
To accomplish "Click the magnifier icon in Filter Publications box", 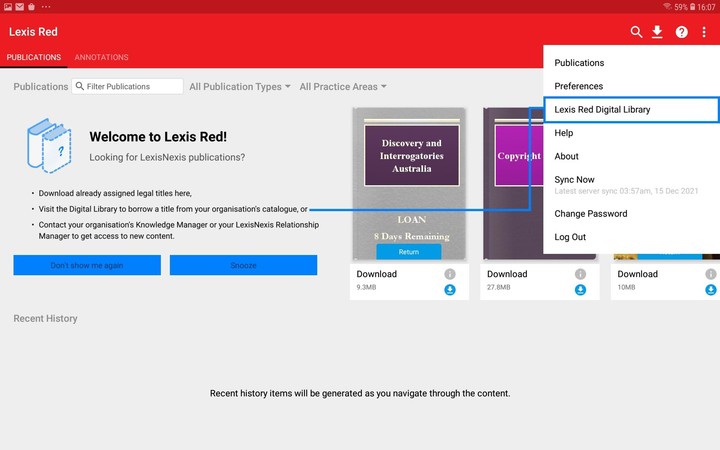I will coord(79,86).
